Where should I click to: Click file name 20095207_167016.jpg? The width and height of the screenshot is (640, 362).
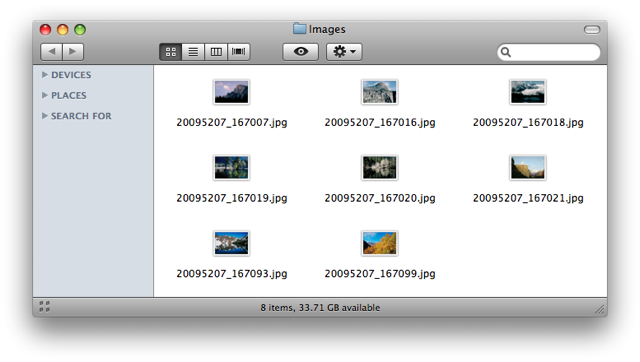(380, 122)
